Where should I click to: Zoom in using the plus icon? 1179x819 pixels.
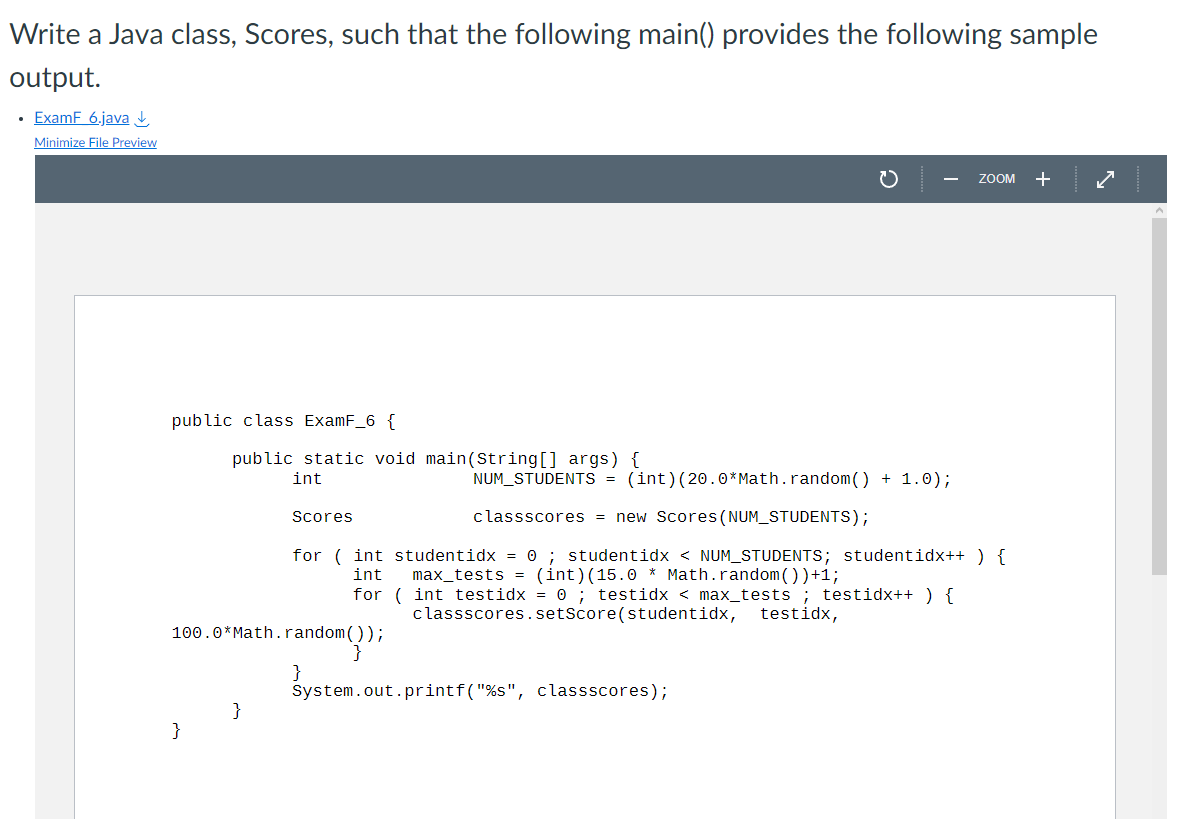point(1042,178)
